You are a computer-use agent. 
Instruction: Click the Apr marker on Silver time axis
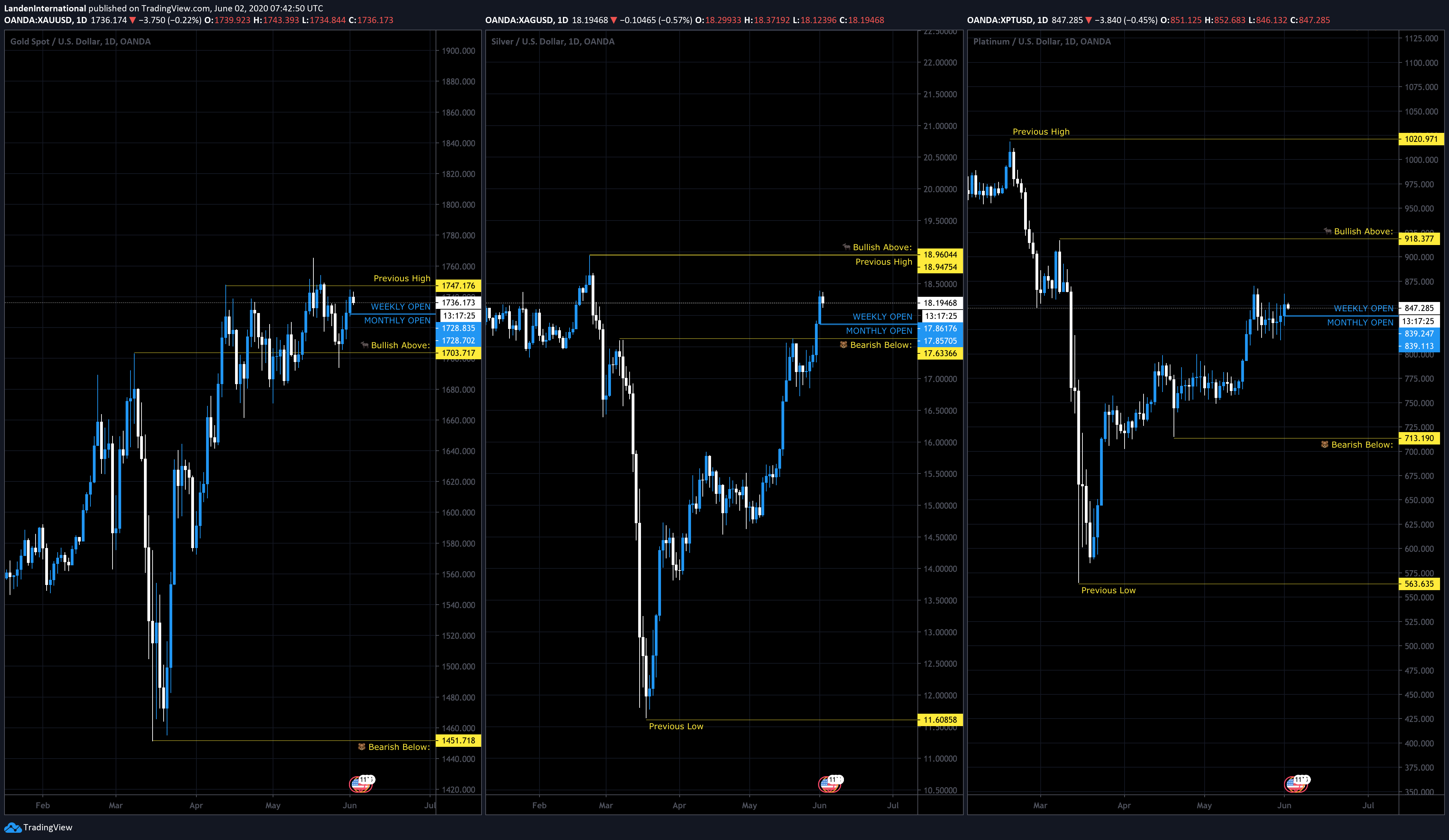click(679, 805)
